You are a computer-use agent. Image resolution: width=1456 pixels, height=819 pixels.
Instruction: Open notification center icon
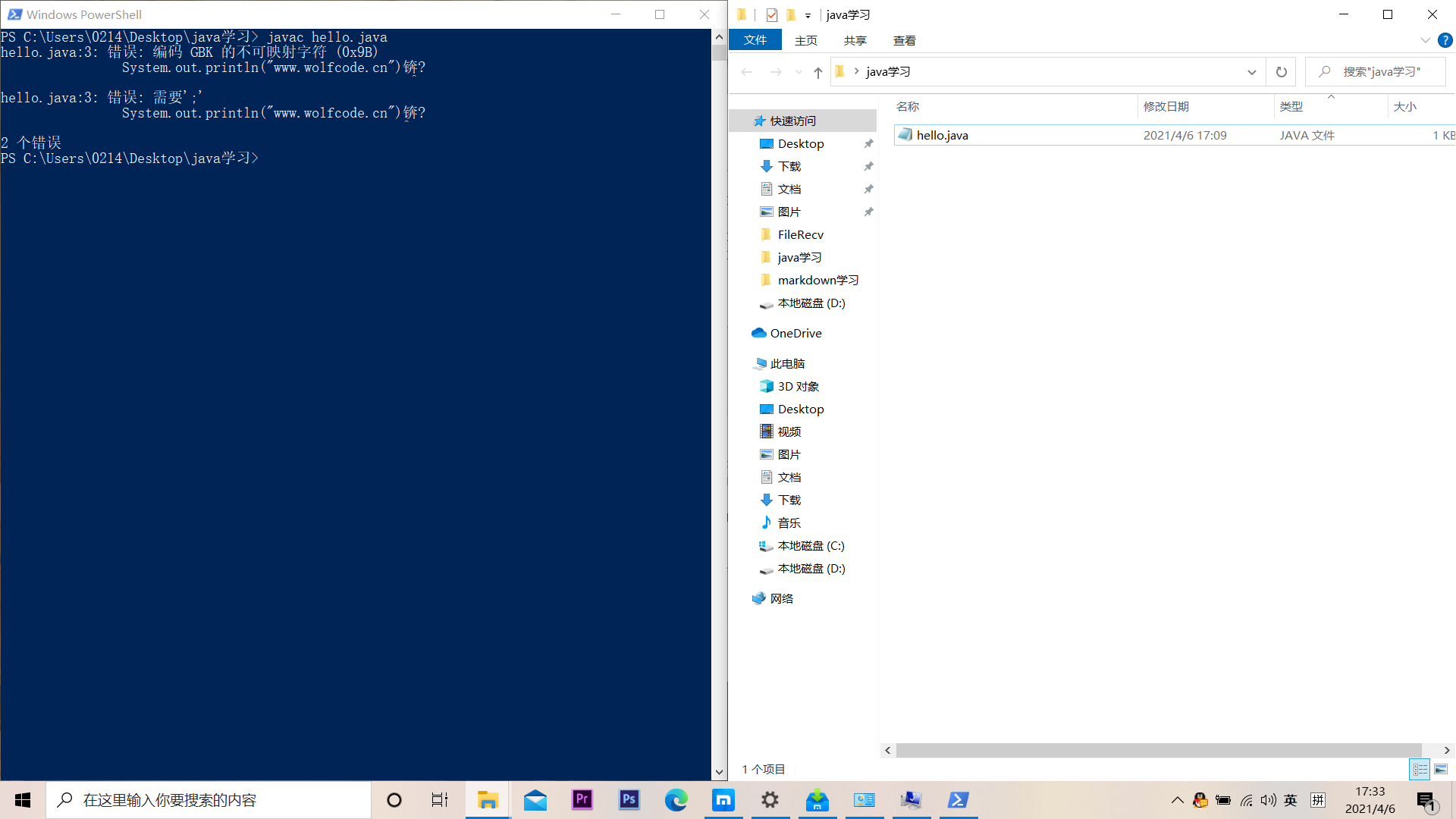click(x=1427, y=801)
